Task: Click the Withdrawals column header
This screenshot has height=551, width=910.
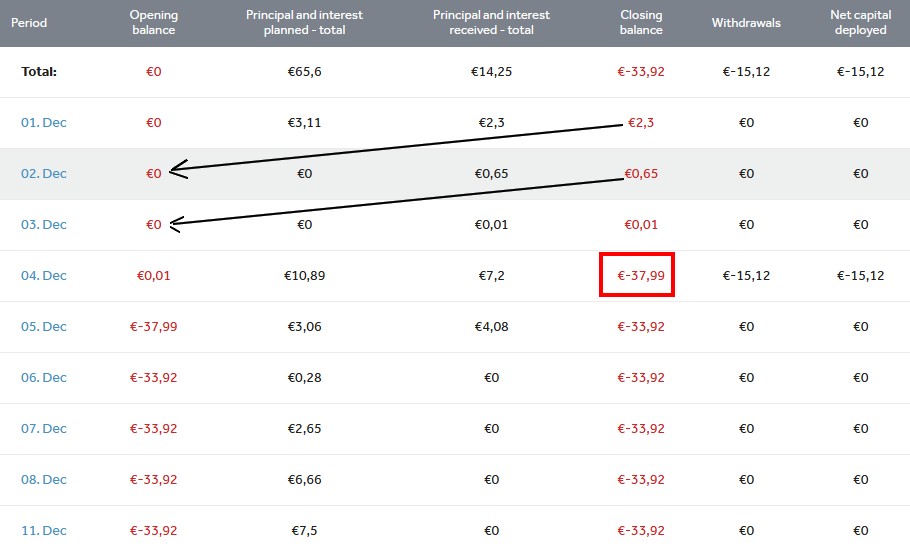Action: [x=746, y=23]
